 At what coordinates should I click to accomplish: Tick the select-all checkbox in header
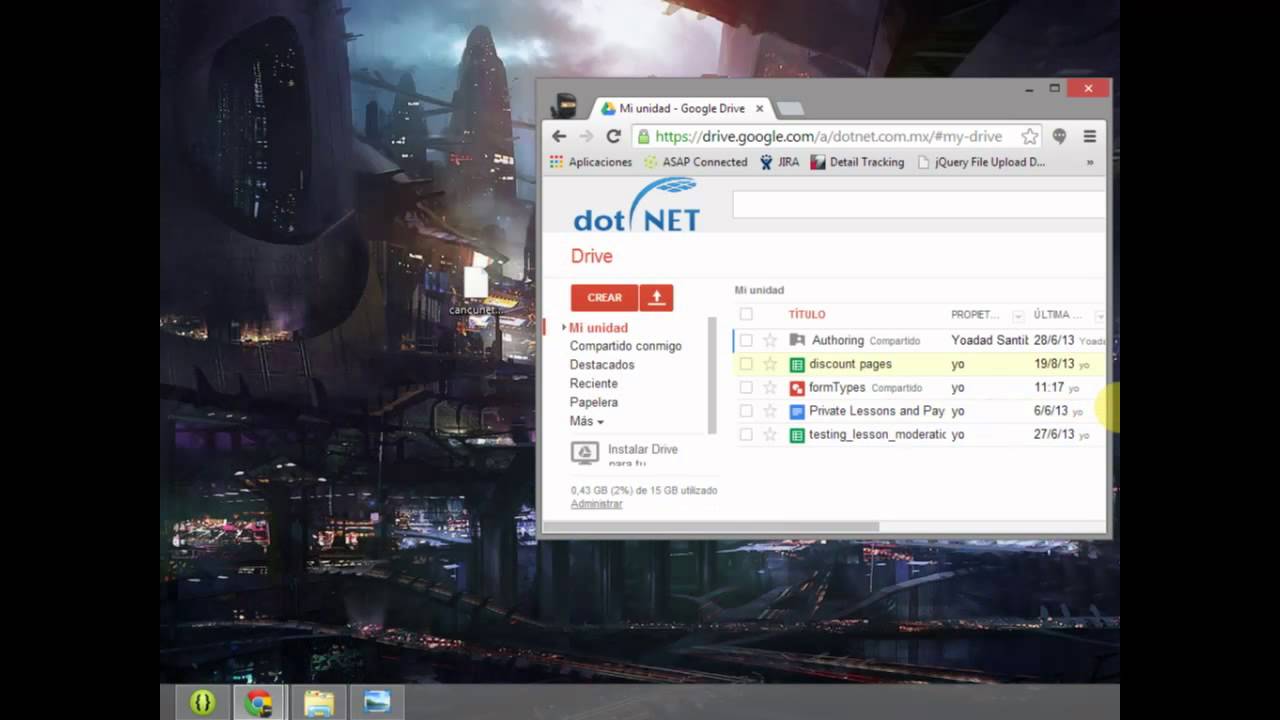(746, 314)
